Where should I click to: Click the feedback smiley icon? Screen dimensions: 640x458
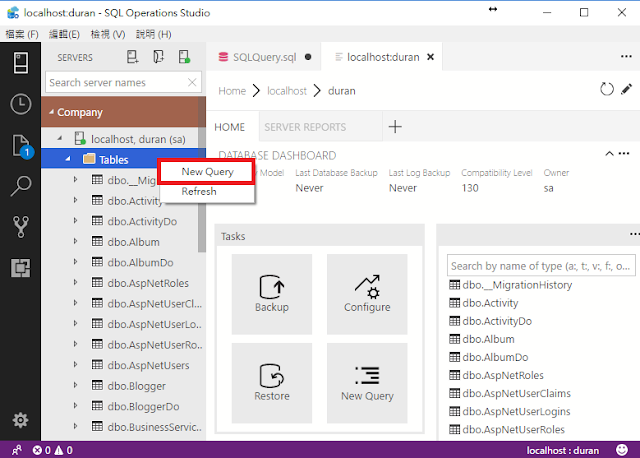622,450
